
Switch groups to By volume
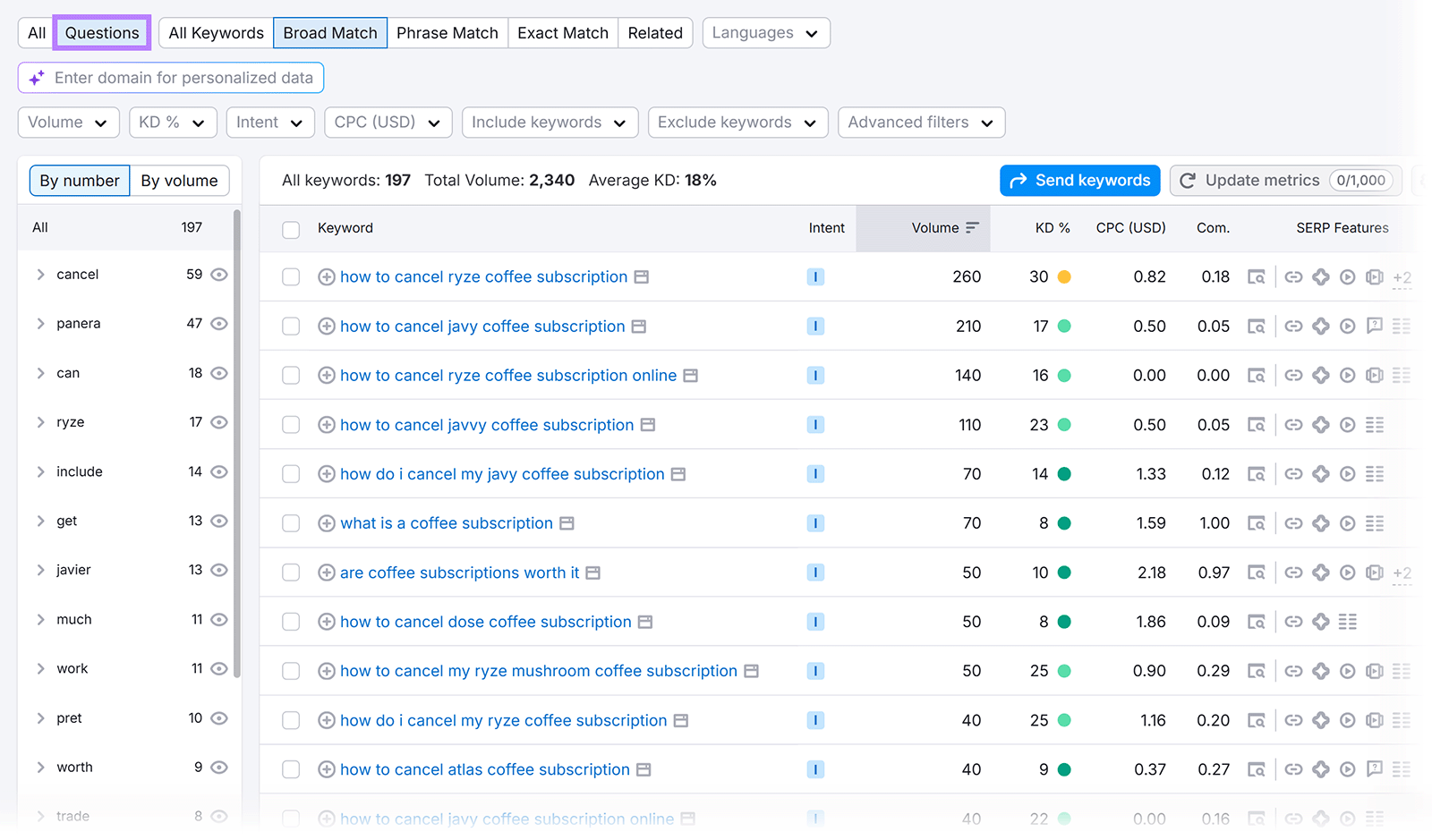179,181
